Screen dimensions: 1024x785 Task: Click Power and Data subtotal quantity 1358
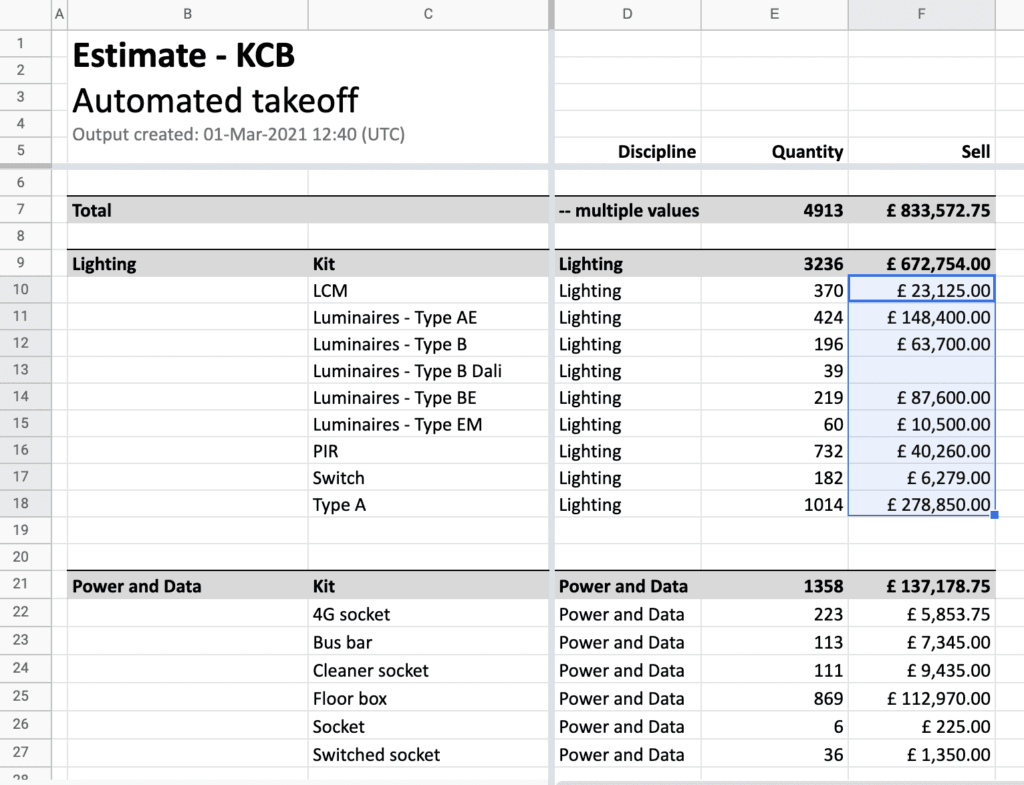[775, 586]
